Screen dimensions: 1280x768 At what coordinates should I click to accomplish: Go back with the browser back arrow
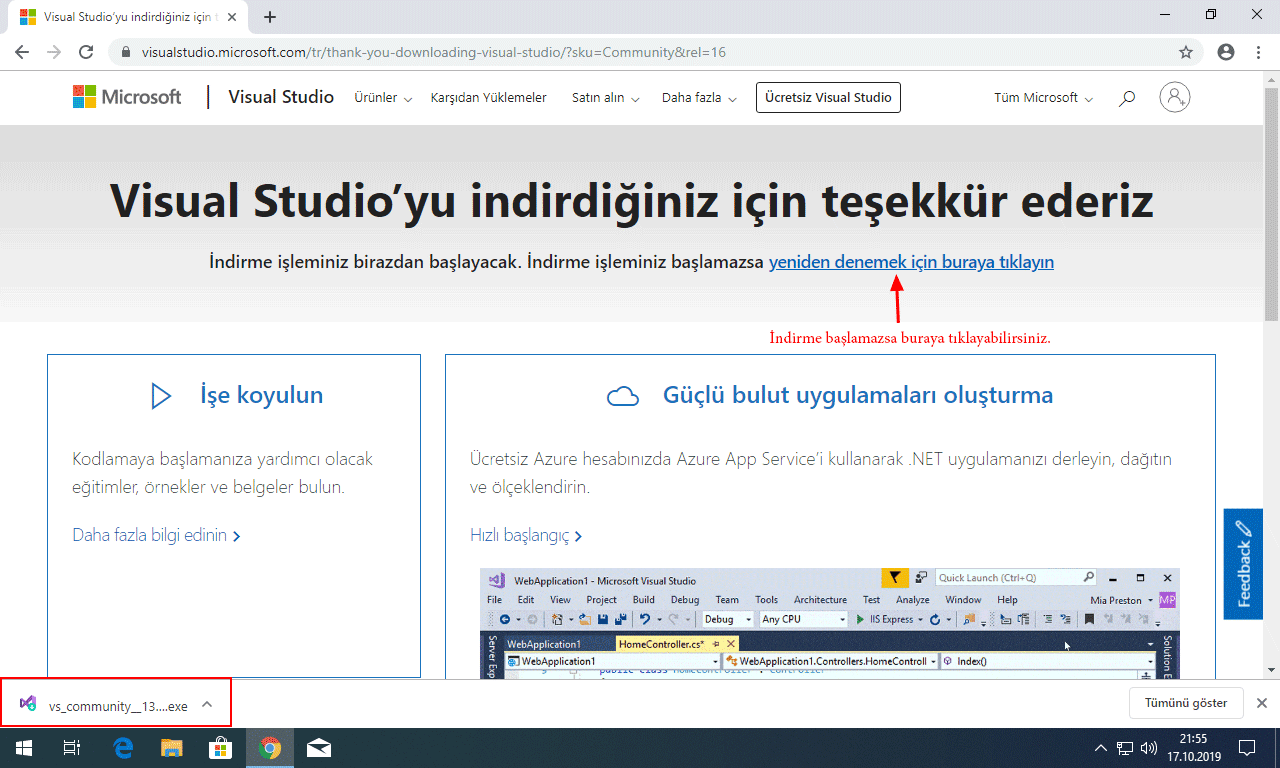tap(22, 52)
